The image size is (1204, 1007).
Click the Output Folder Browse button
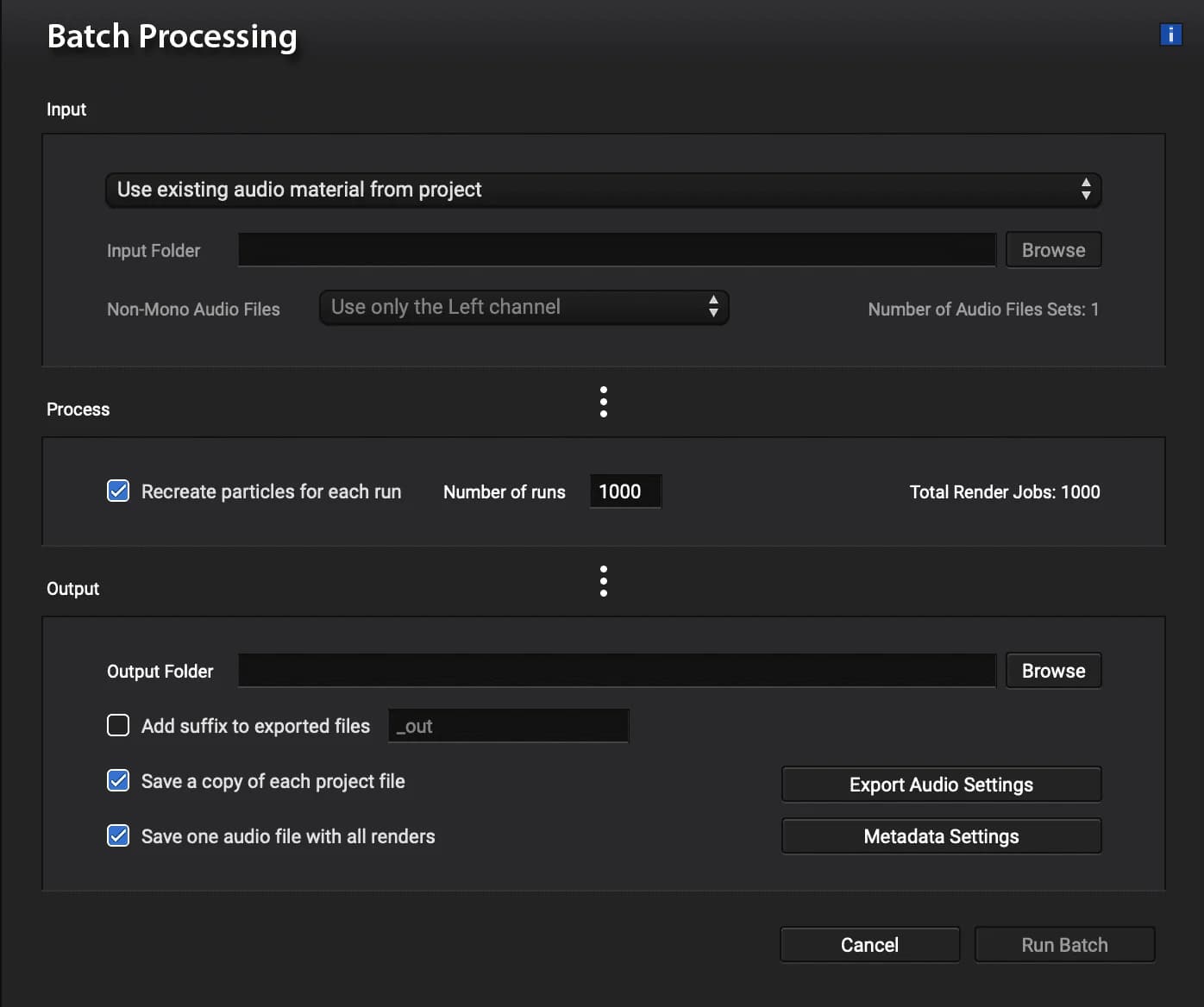coord(1053,671)
